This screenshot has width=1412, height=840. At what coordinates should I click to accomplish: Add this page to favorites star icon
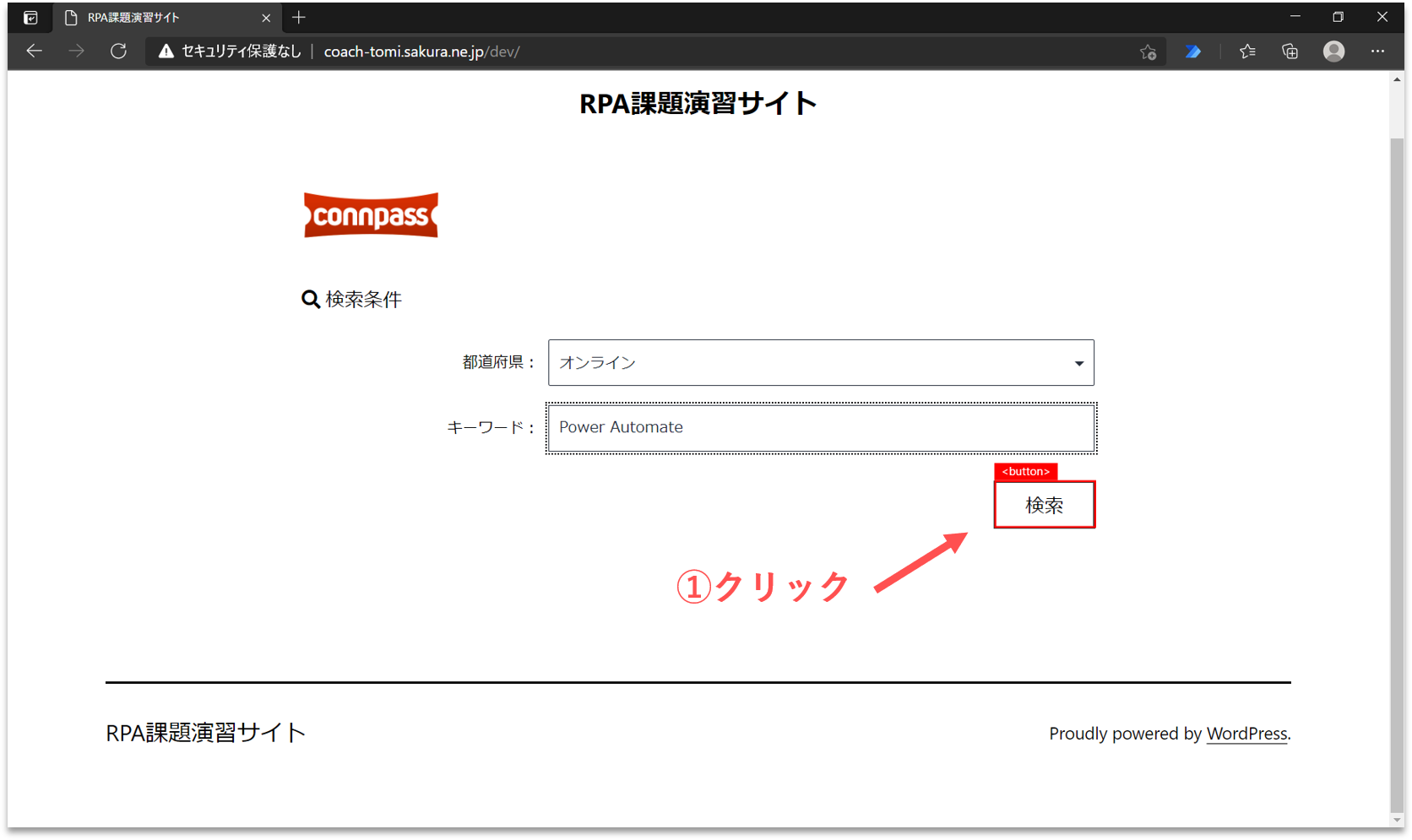1148,52
